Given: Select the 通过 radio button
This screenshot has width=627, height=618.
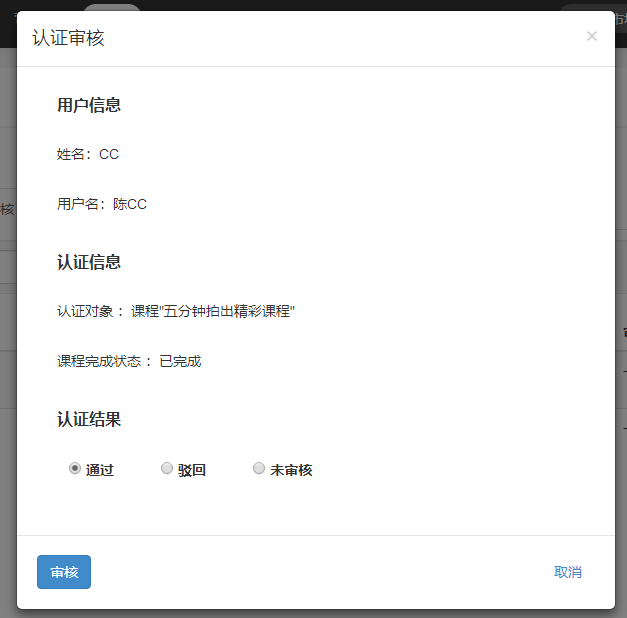Looking at the screenshot, I should click(x=75, y=468).
